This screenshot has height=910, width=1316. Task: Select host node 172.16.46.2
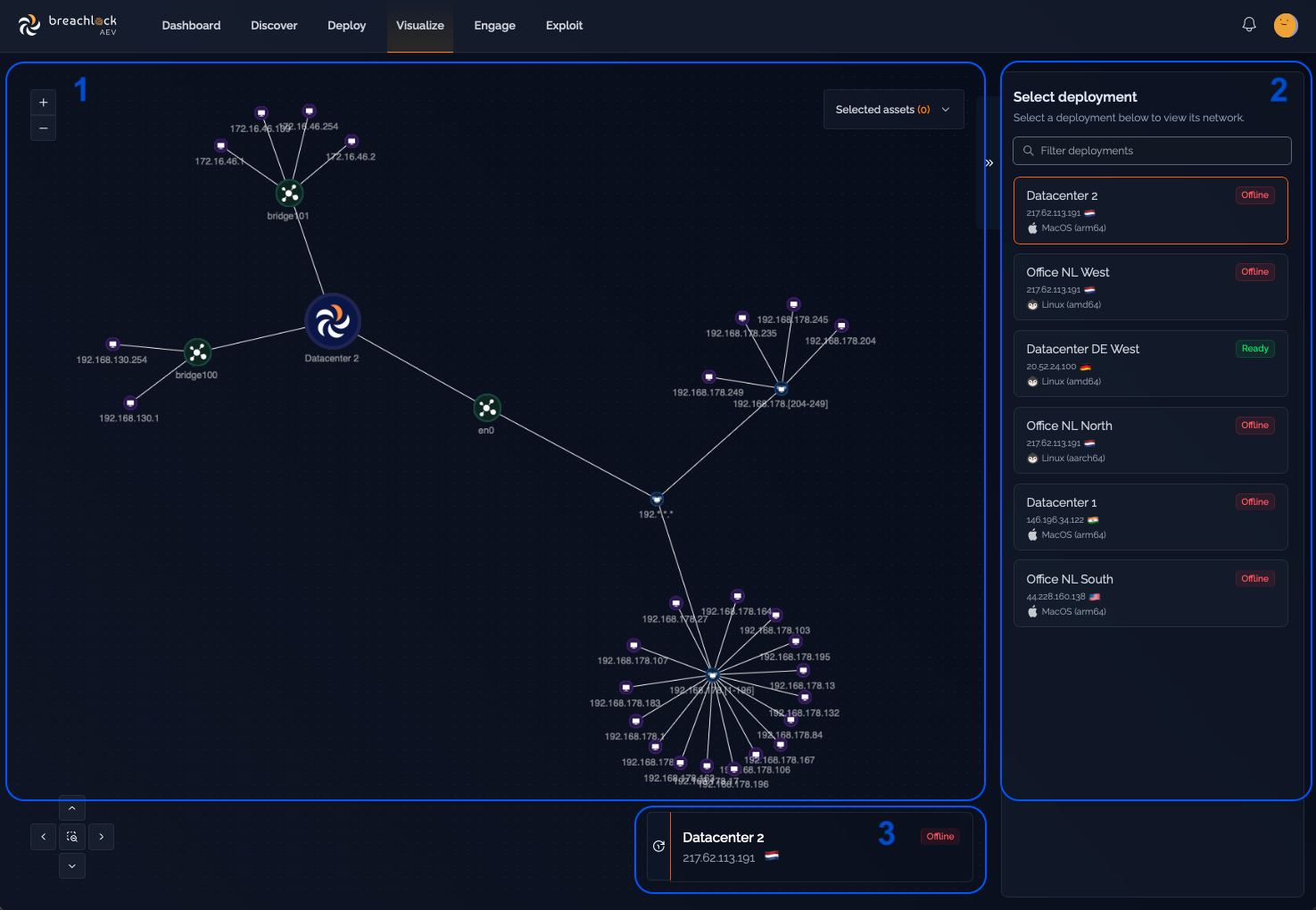(x=352, y=141)
